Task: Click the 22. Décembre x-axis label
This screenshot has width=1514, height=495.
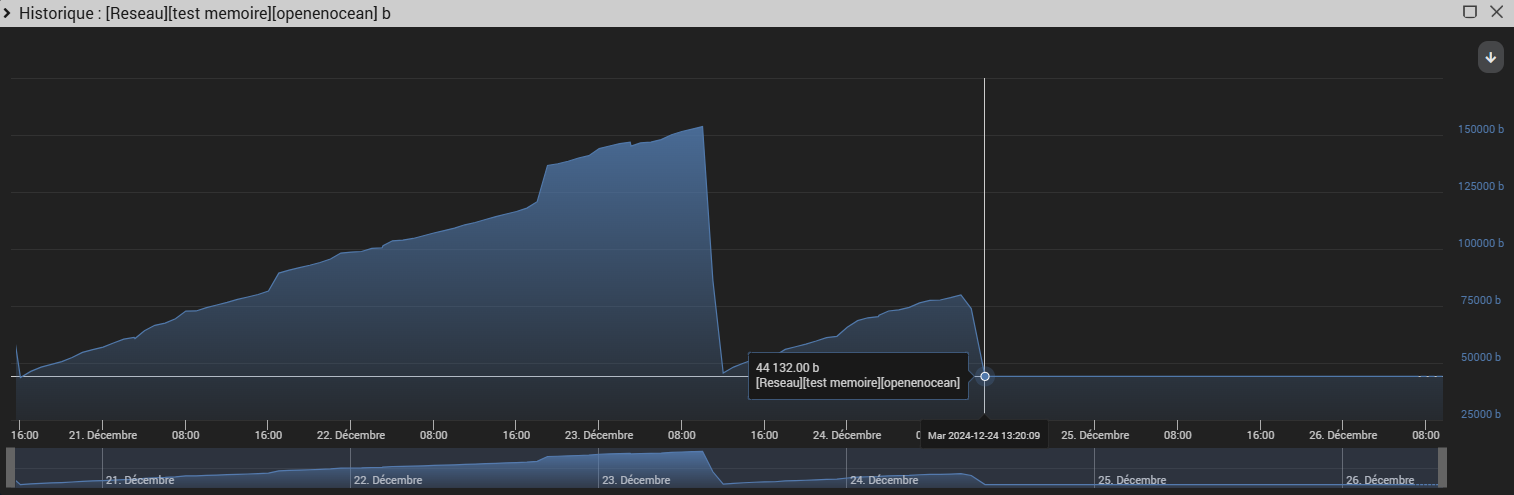Action: (351, 435)
